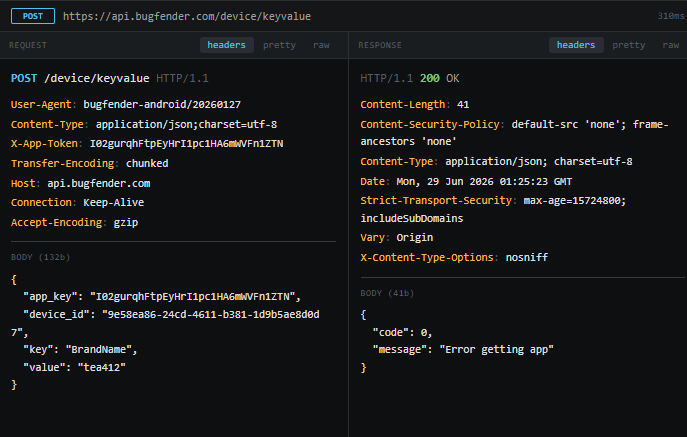Select the Accept-Encoding value gzip
687x437 pixels.
pos(126,223)
